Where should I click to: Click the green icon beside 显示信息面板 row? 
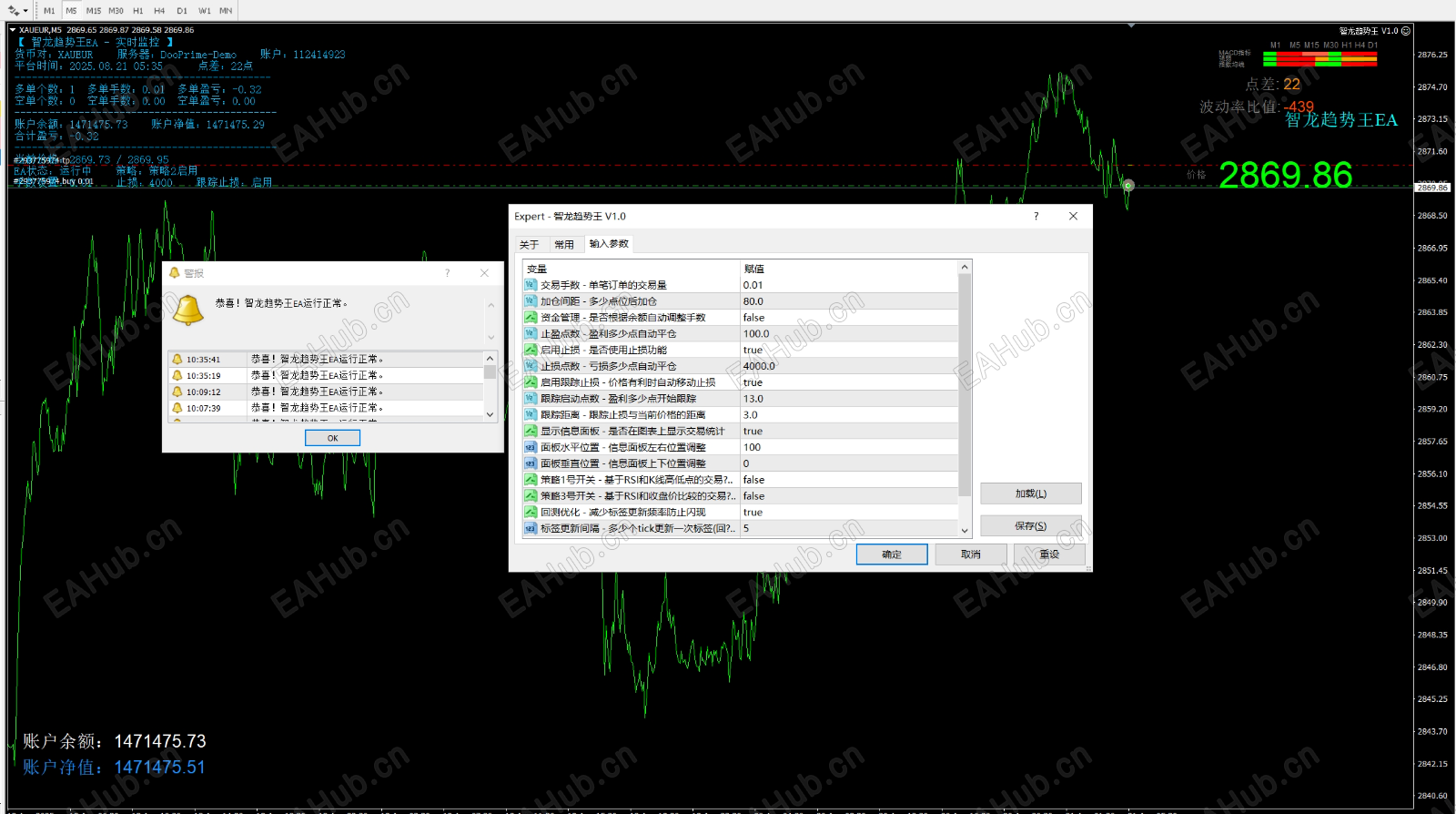coord(531,432)
